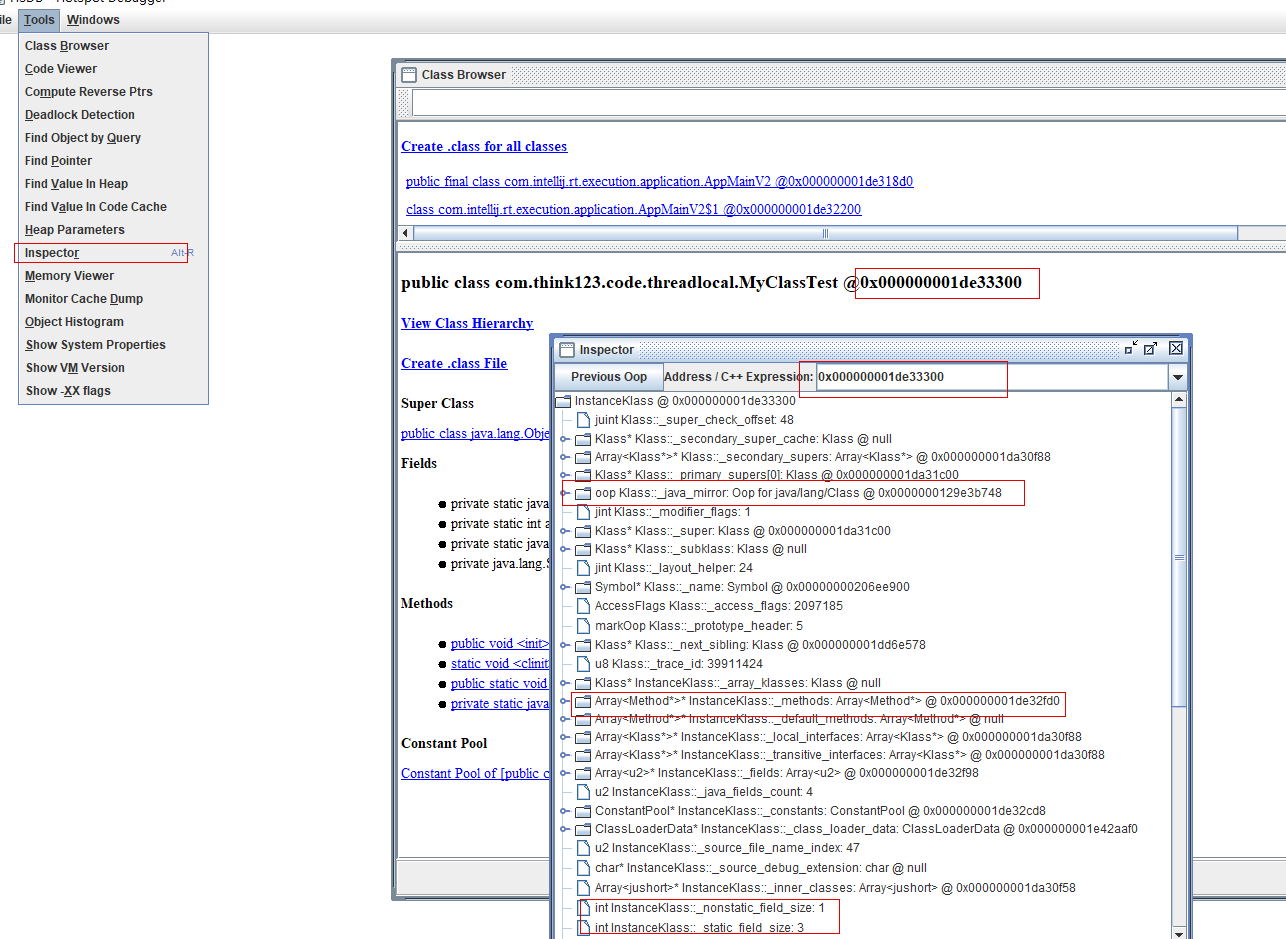The height and width of the screenshot is (939, 1286).
Task: Click the Inspector scrollbar down arrow
Action: pyautogui.click(x=1179, y=932)
